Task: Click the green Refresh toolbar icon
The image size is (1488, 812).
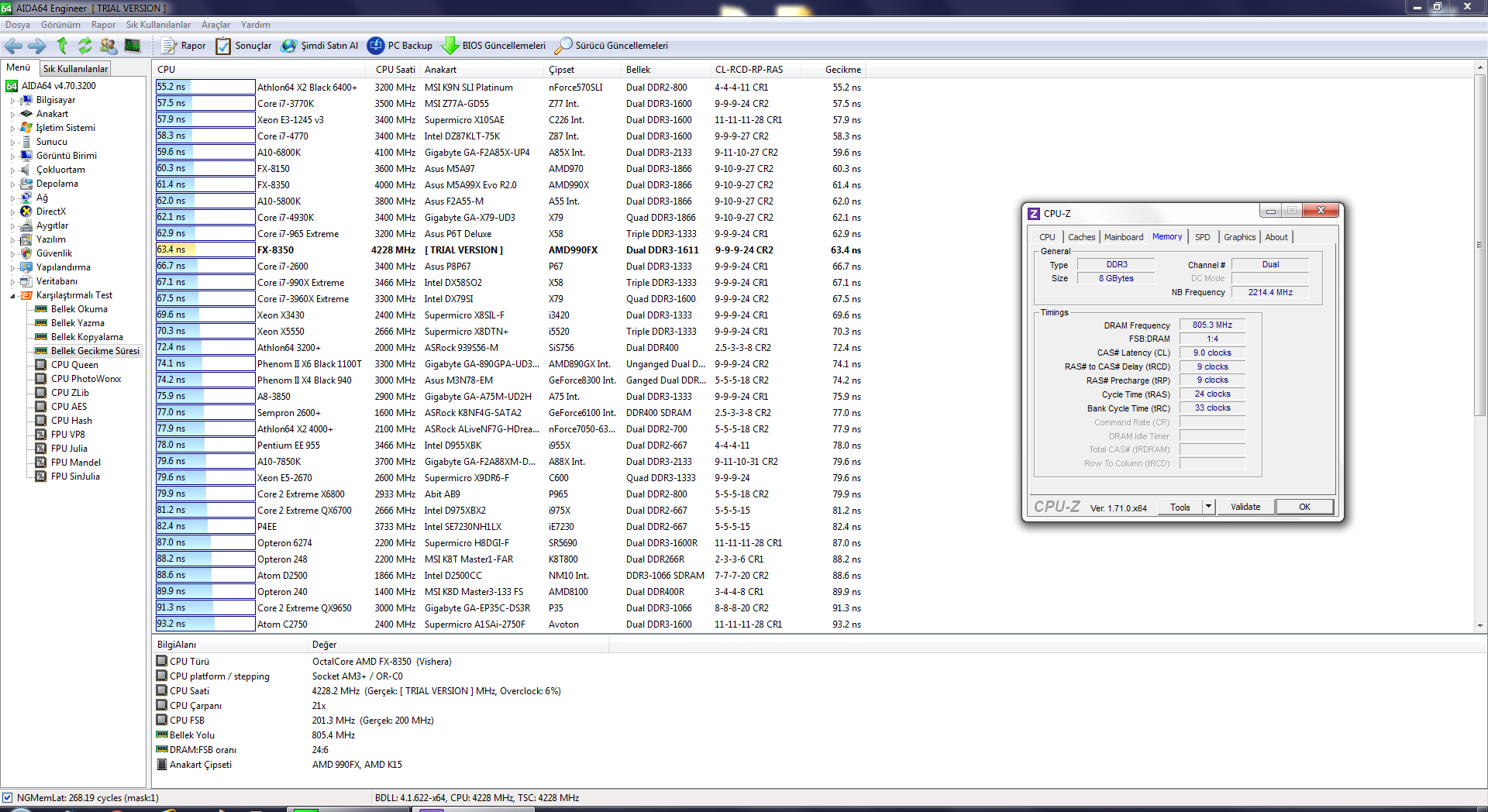Action: [84, 46]
